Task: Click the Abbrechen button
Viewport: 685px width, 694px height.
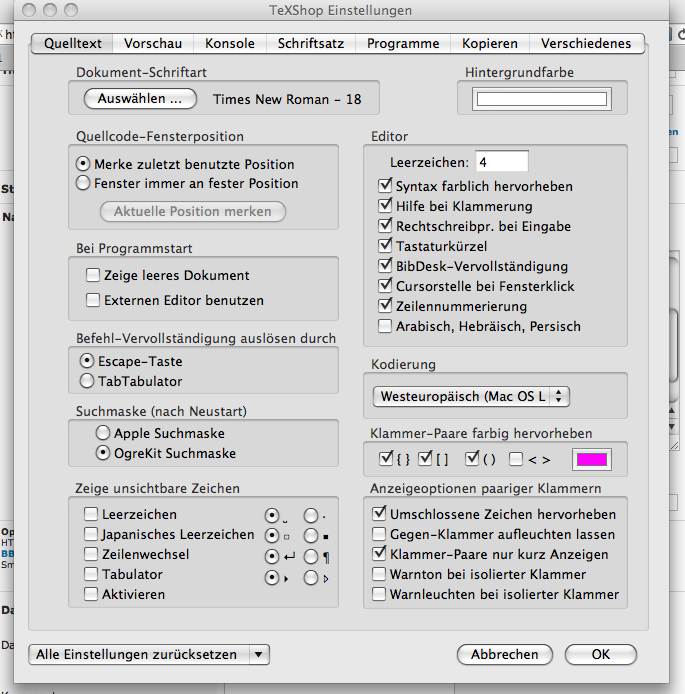Action: (504, 654)
